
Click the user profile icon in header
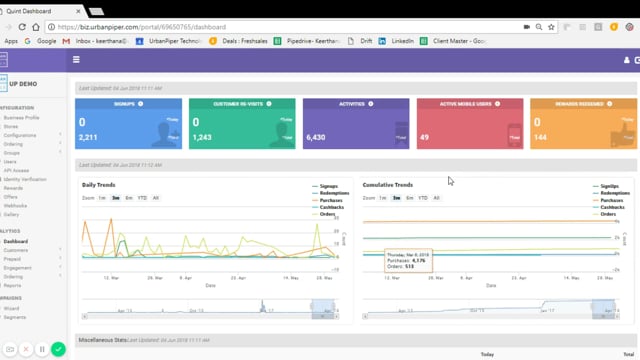click(x=627, y=60)
